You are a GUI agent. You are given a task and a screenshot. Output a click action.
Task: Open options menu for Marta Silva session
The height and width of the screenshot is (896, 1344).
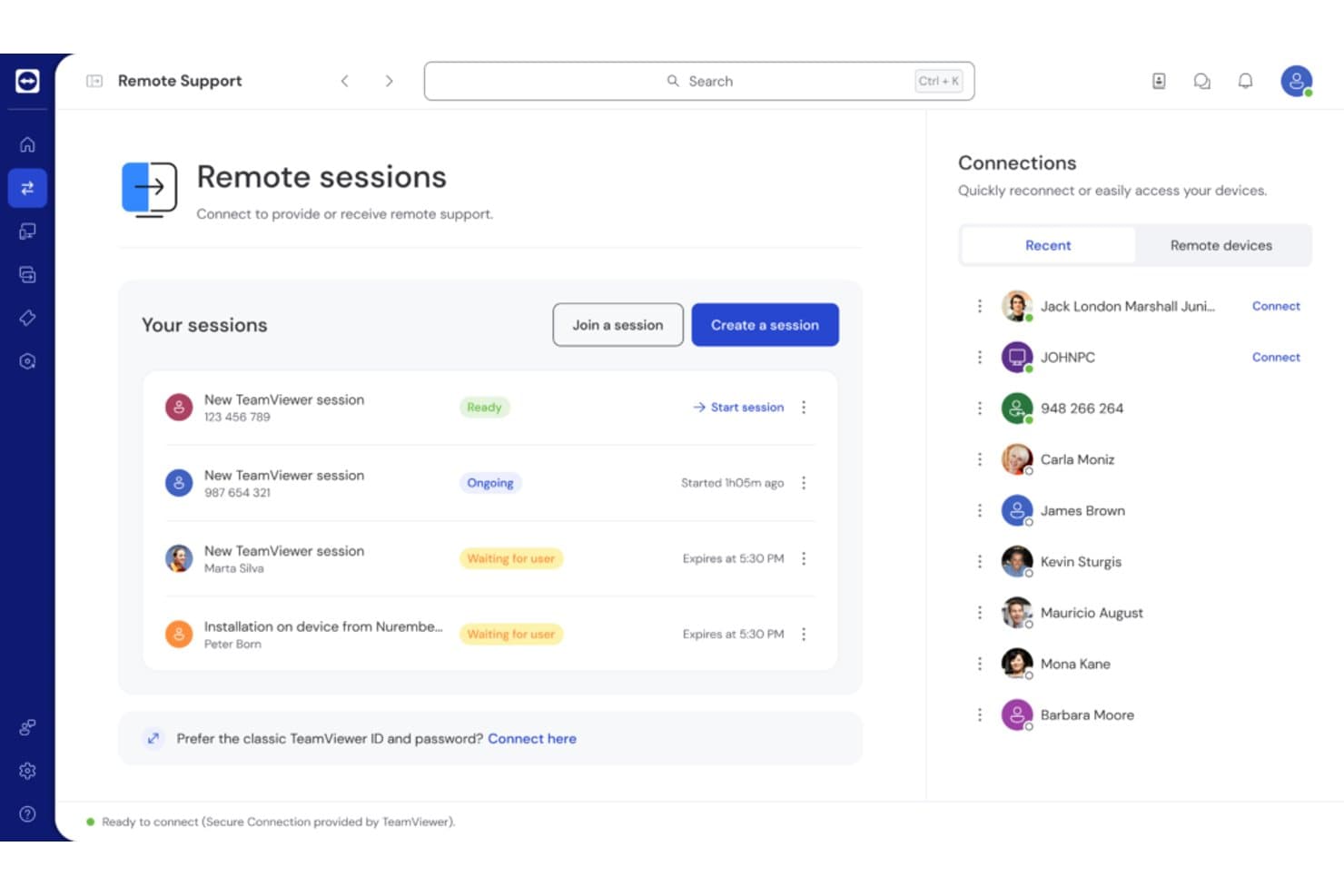click(804, 558)
